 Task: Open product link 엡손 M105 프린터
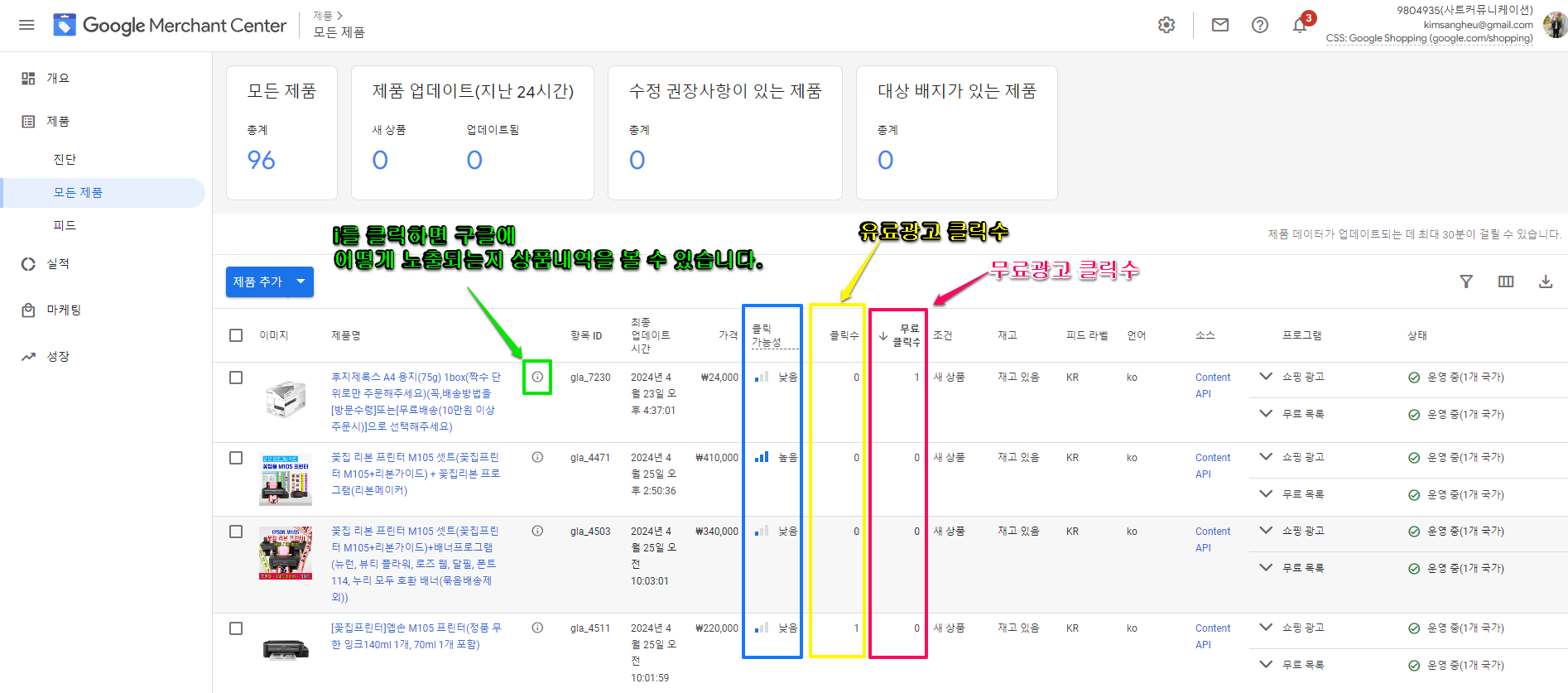[416, 636]
